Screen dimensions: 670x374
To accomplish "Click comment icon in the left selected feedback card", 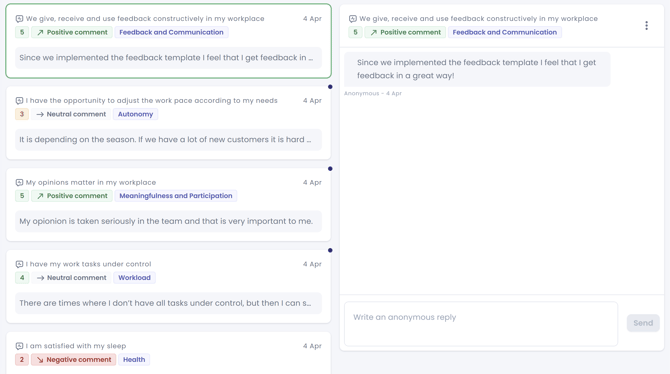I will point(19,19).
